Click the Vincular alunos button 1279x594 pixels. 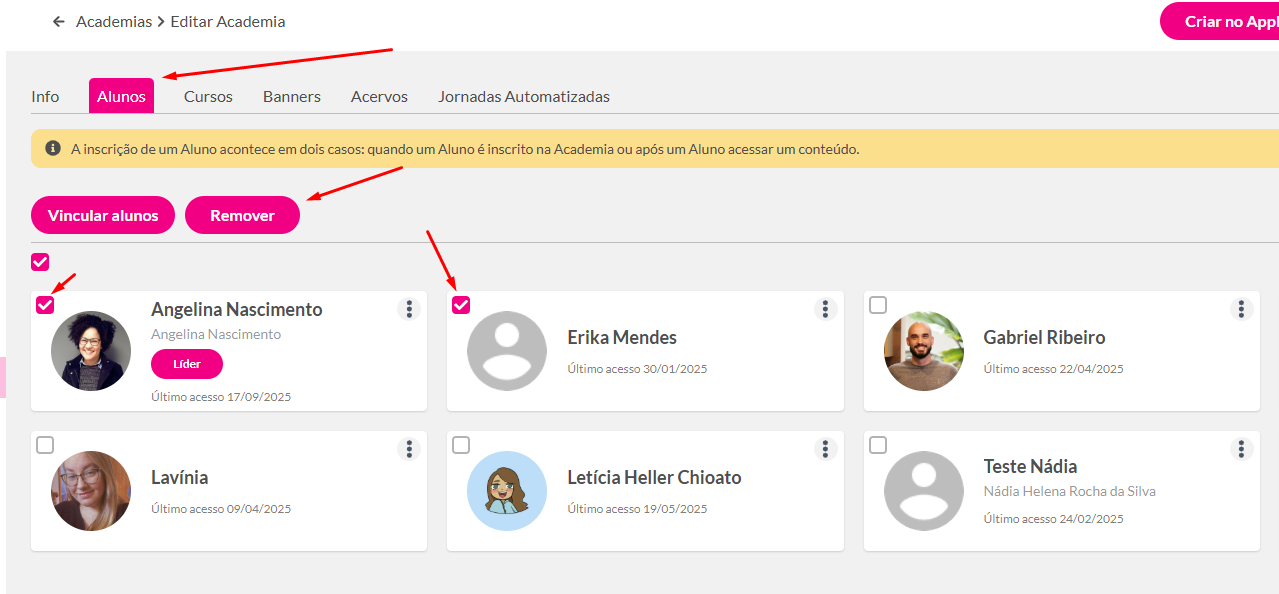click(x=103, y=215)
